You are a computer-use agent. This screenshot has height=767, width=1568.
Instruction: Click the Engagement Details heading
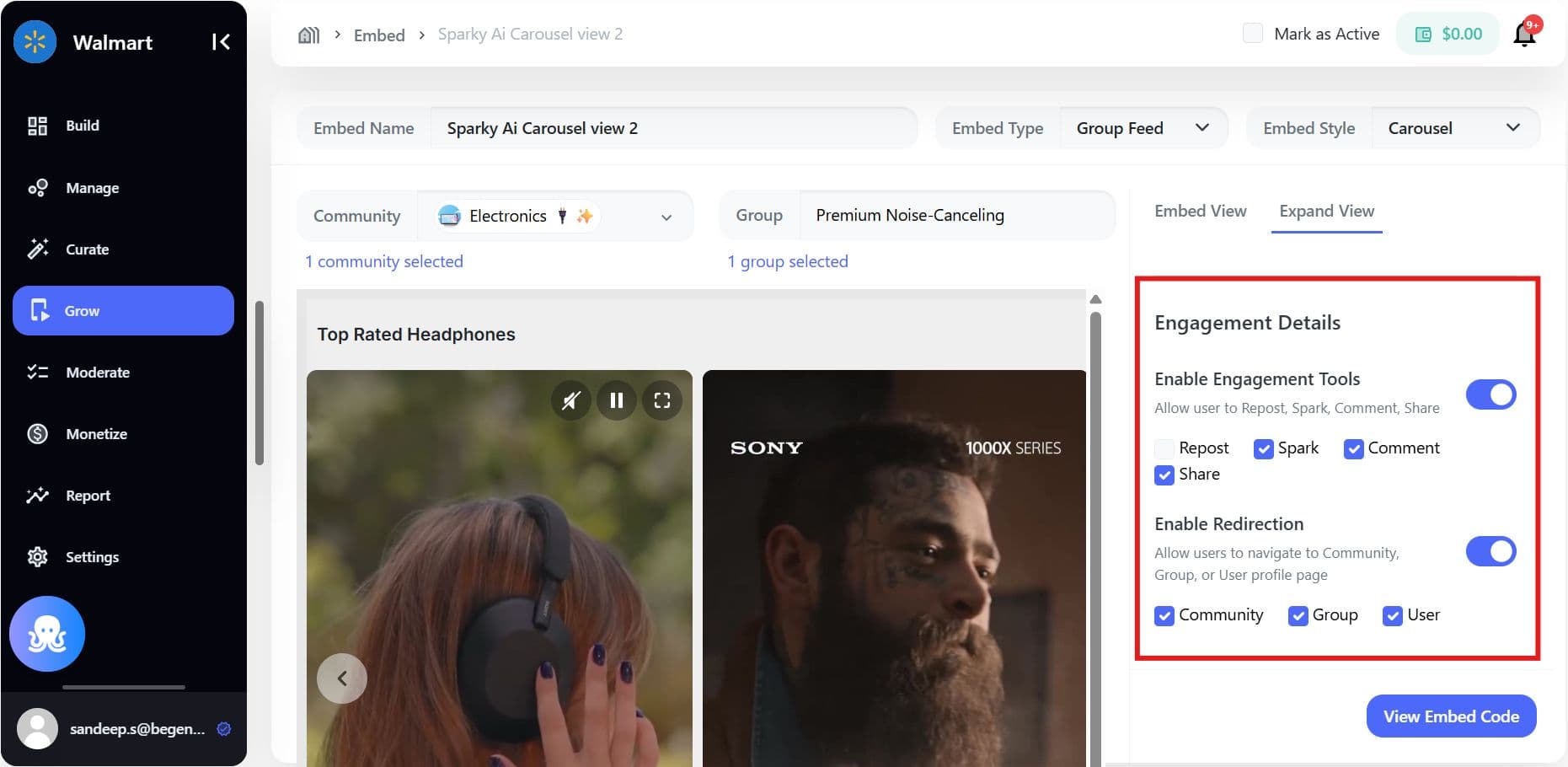pos(1247,323)
